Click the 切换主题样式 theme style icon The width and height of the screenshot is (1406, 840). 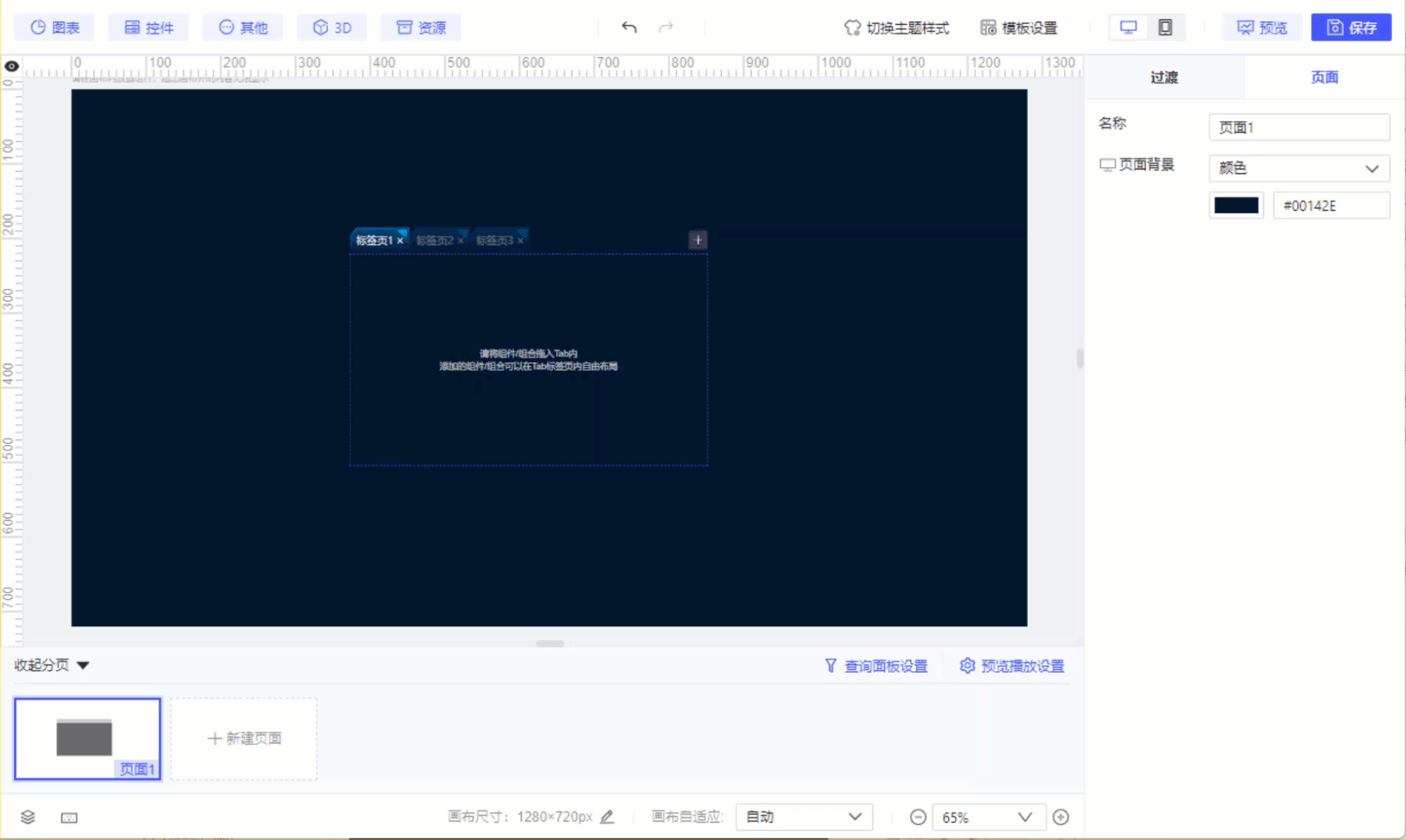(852, 27)
